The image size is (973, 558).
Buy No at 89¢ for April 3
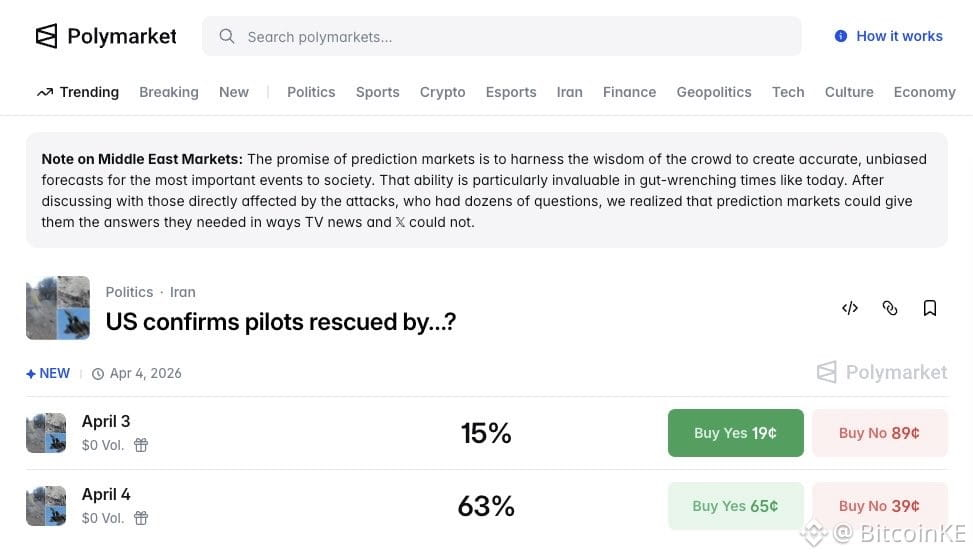coord(879,433)
